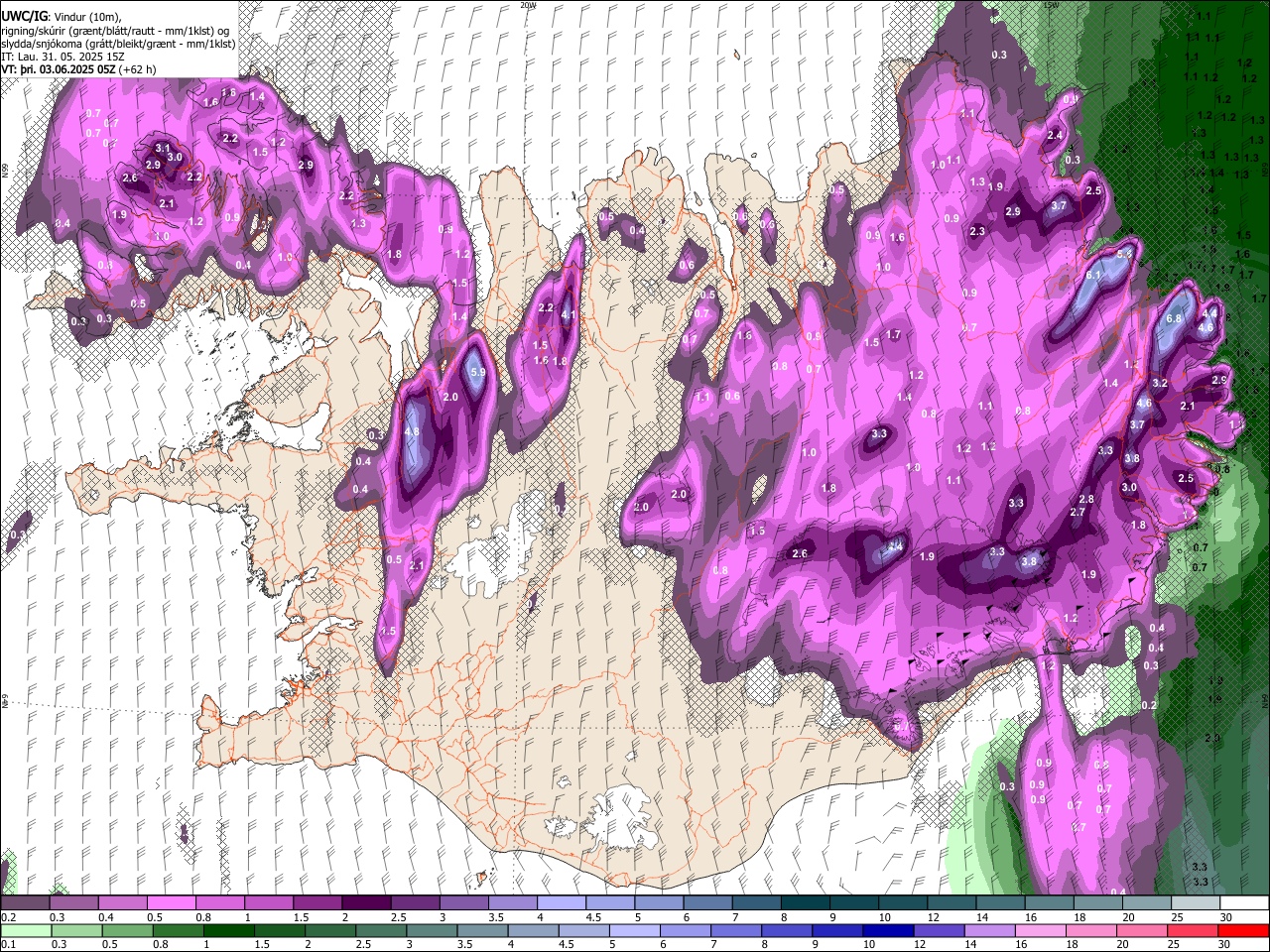Click the bright magenta 0.5 mm snow legend swatch
The image size is (1270, 952).
pos(171,903)
